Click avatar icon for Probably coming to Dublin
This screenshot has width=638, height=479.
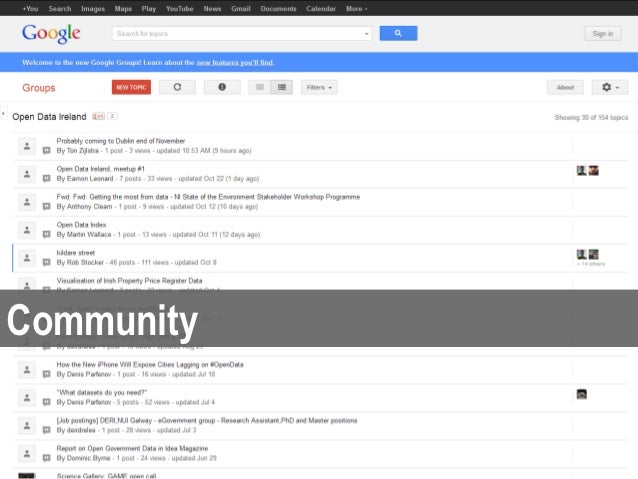27,146
